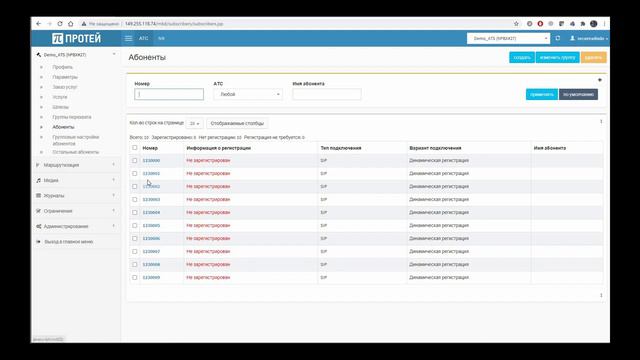
Task: Focus the Номер filter input
Action: point(169,94)
